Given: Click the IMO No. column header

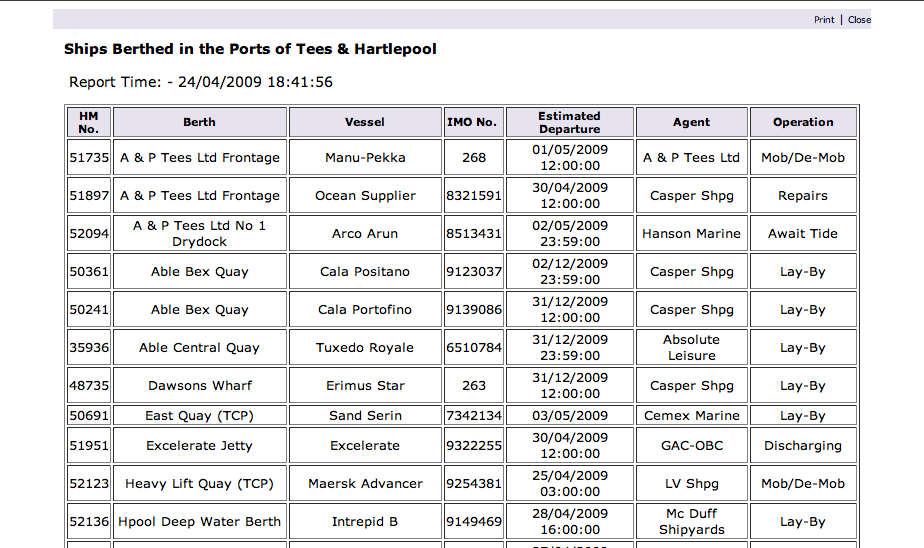Looking at the screenshot, I should pyautogui.click(x=472, y=122).
